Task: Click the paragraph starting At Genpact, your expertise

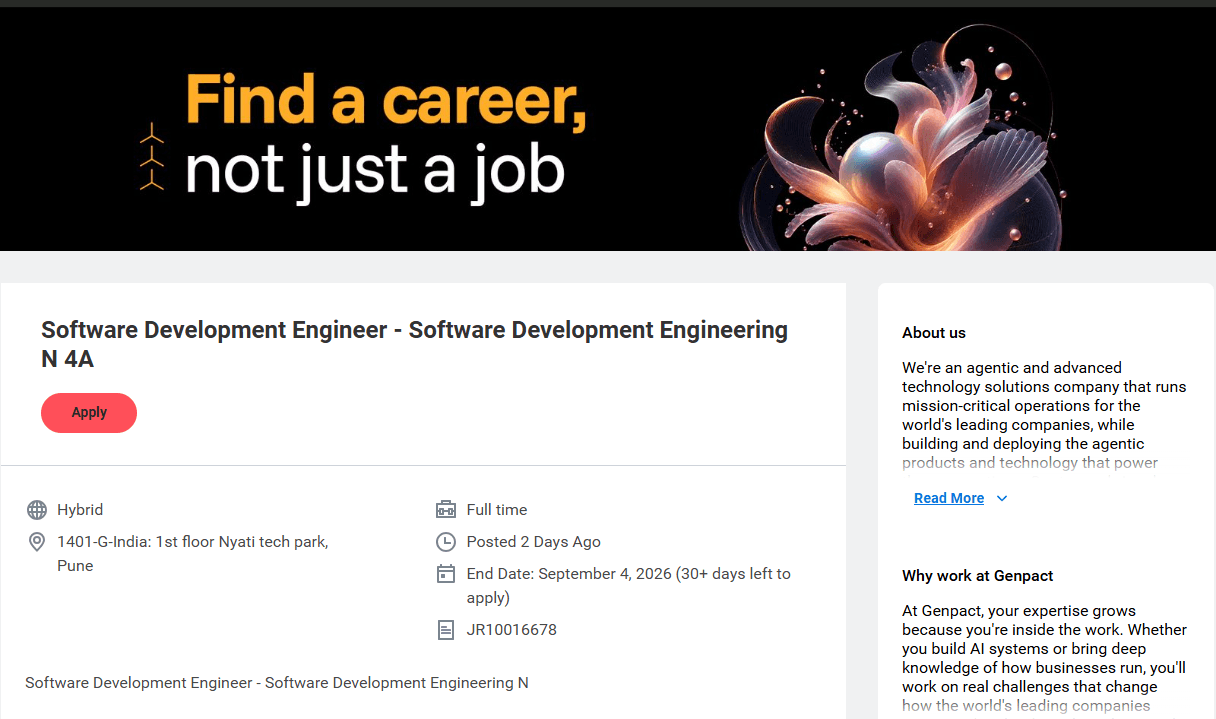Action: point(1045,658)
